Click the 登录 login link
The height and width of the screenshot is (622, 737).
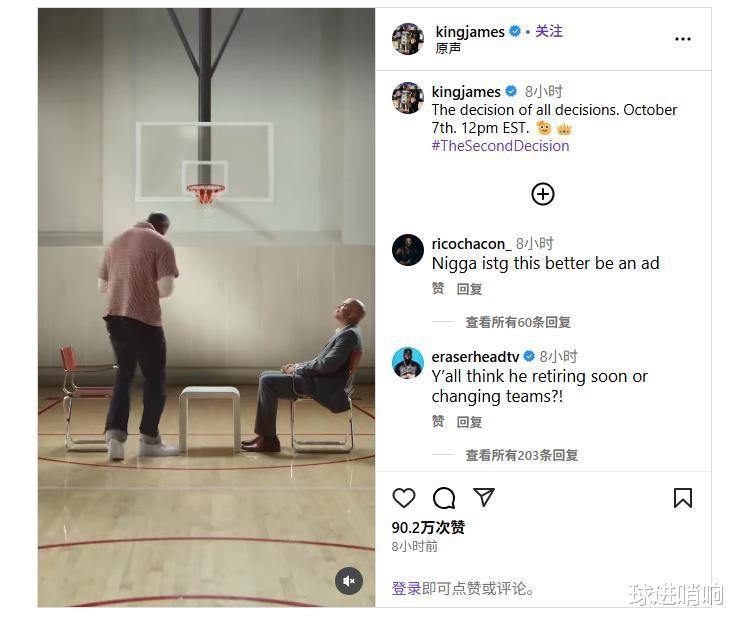point(406,588)
